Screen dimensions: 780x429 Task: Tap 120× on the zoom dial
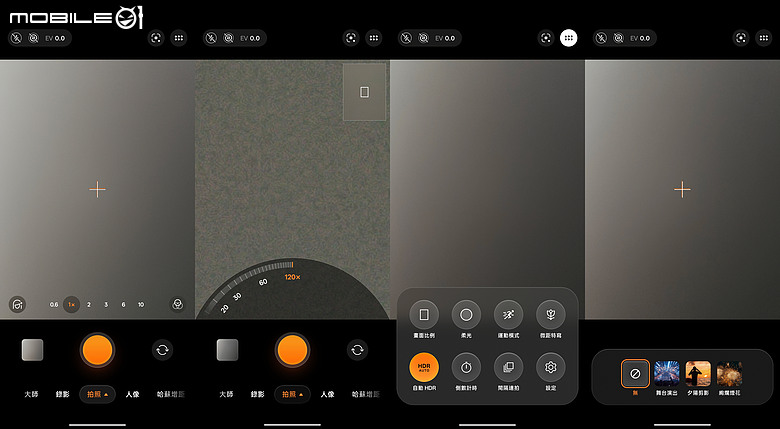coord(292,277)
